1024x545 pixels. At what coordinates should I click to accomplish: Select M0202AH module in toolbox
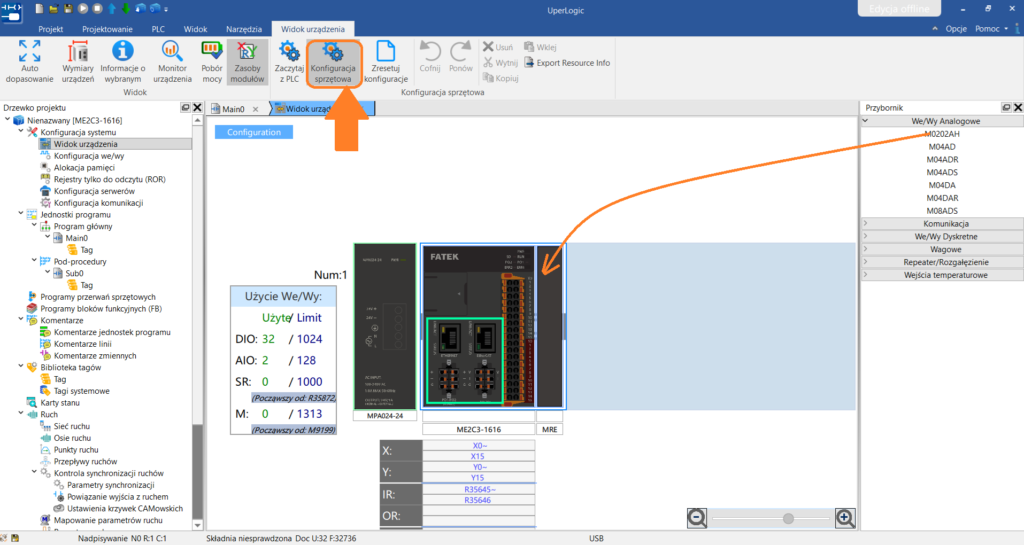942,134
